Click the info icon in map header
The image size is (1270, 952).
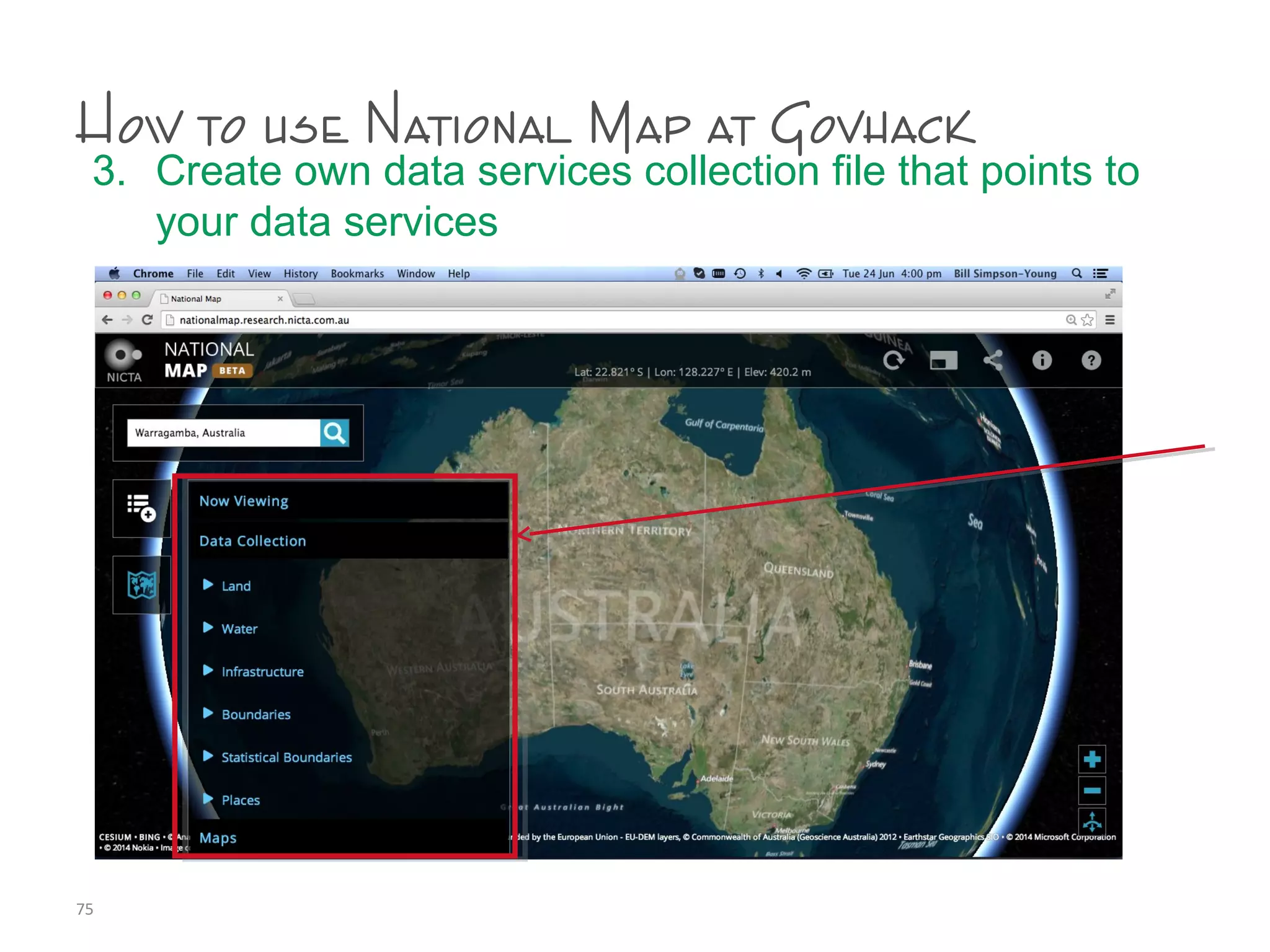[x=1042, y=361]
